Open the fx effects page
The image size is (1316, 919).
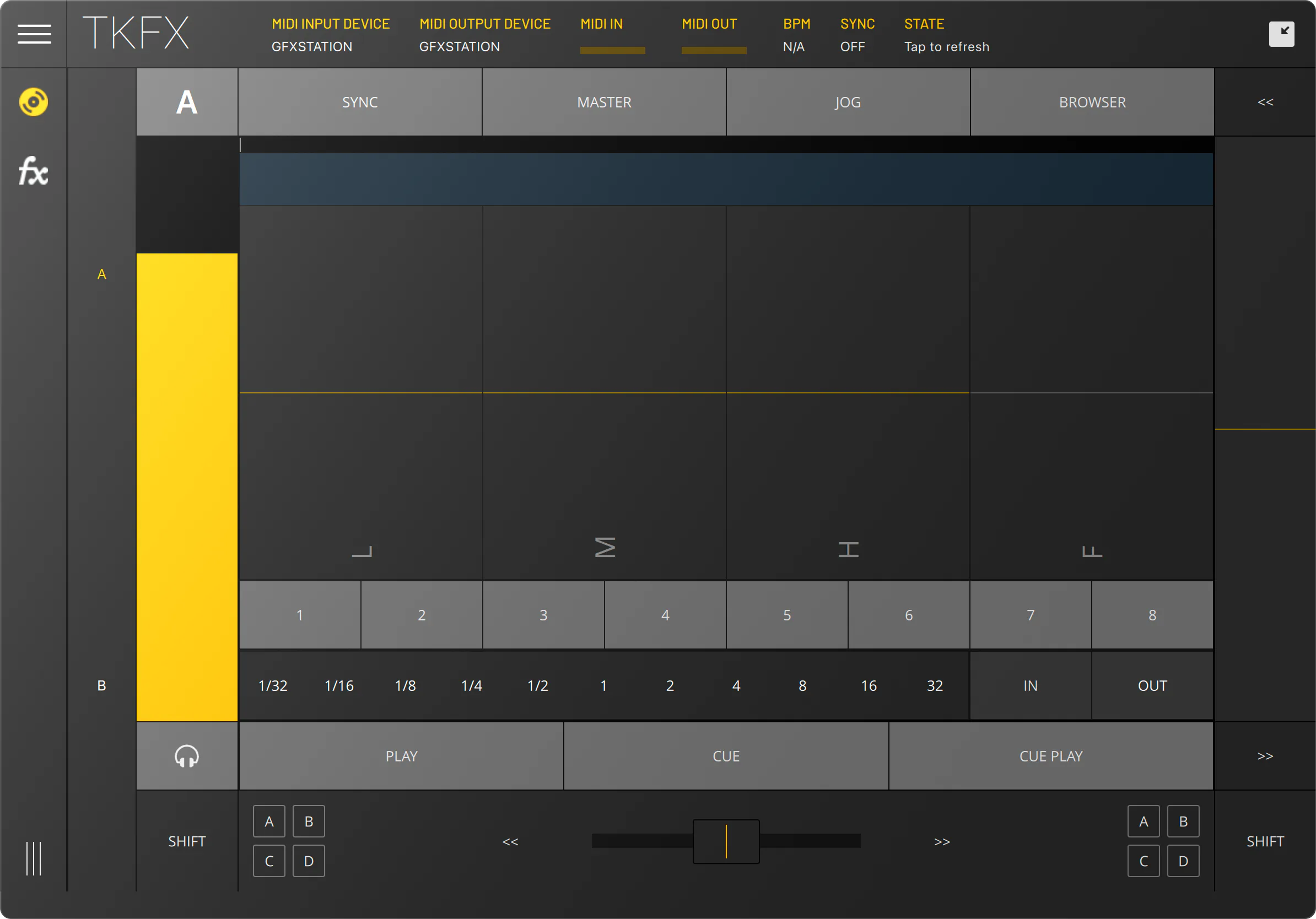33,171
